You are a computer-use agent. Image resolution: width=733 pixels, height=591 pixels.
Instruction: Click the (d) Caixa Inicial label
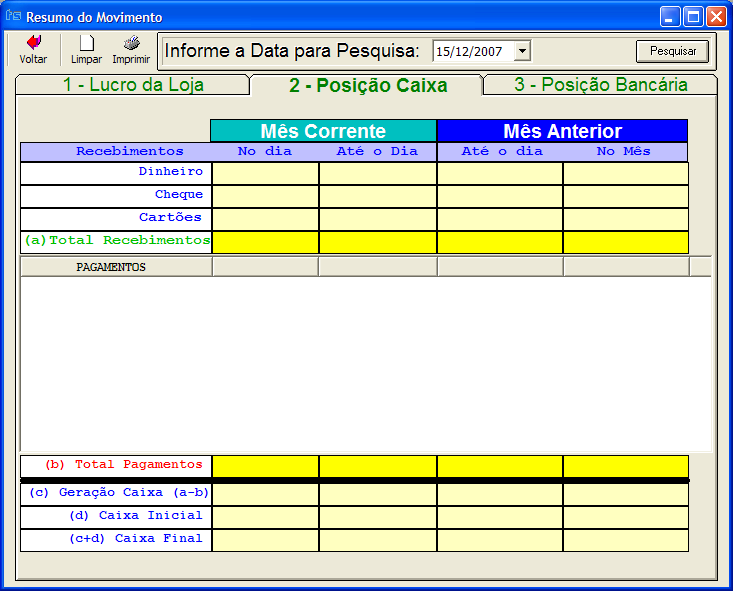(136, 515)
